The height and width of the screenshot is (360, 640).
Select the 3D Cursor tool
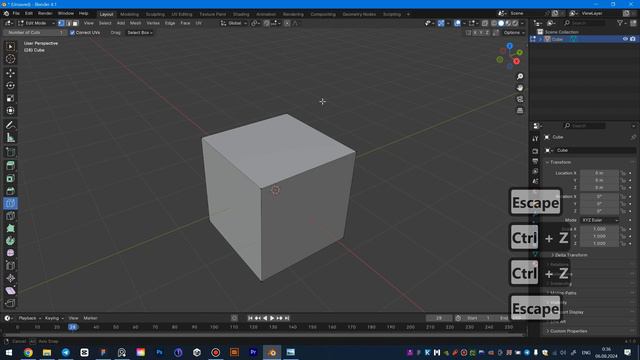[11, 59]
